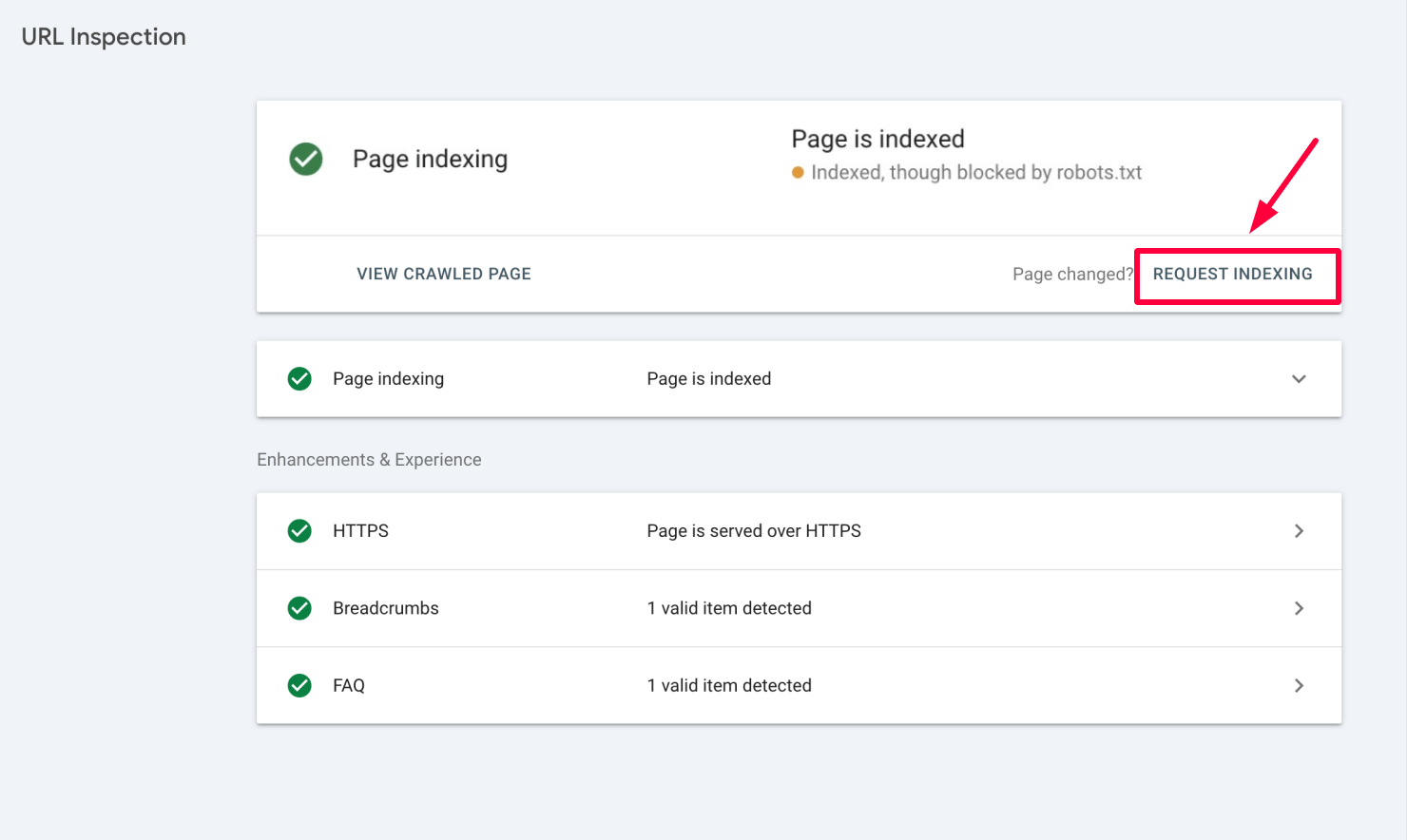Click the REQUEST INDEXING button

click(x=1232, y=274)
